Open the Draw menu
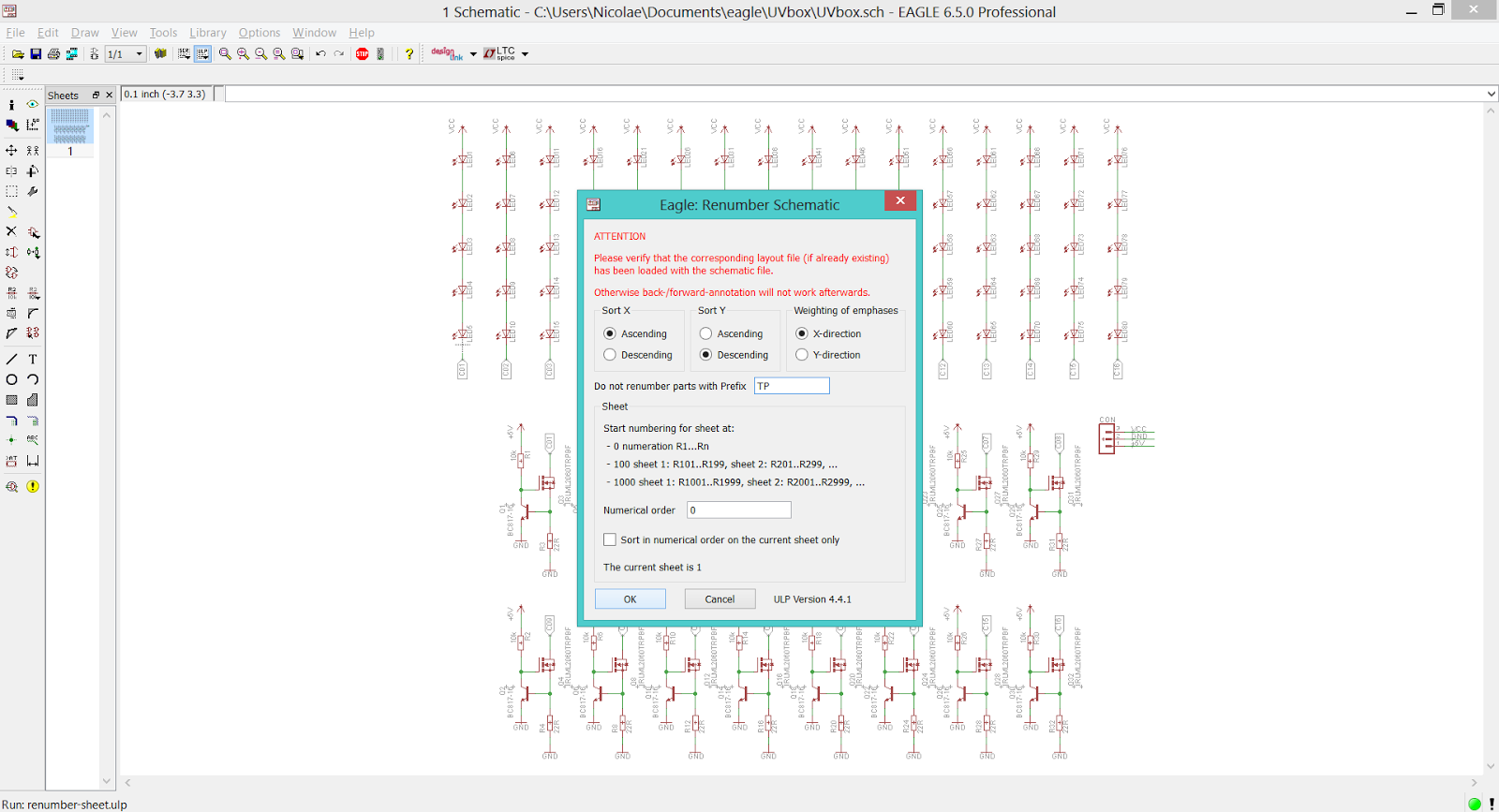 (x=85, y=33)
